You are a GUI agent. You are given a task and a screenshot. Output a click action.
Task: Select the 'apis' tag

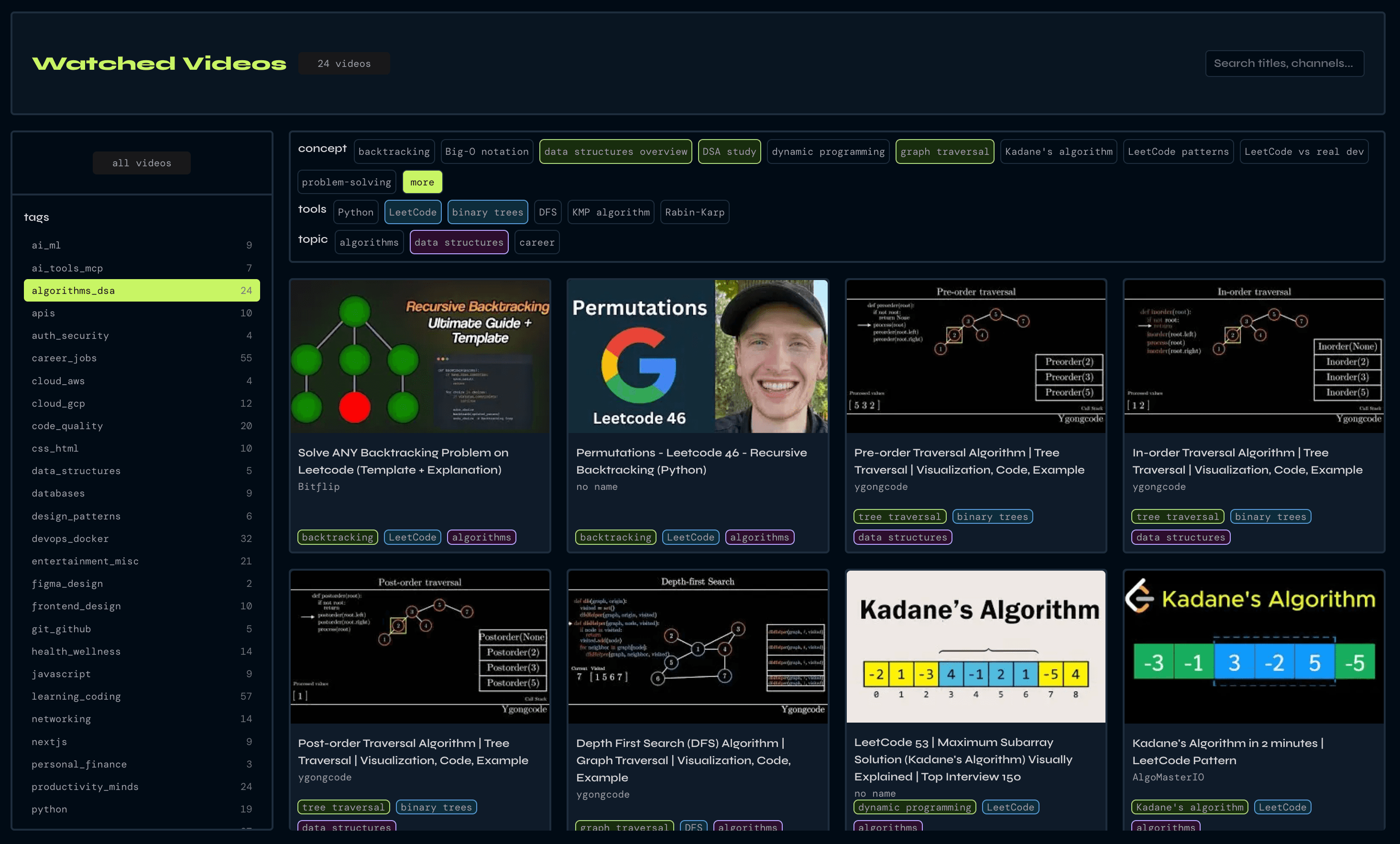click(x=142, y=313)
